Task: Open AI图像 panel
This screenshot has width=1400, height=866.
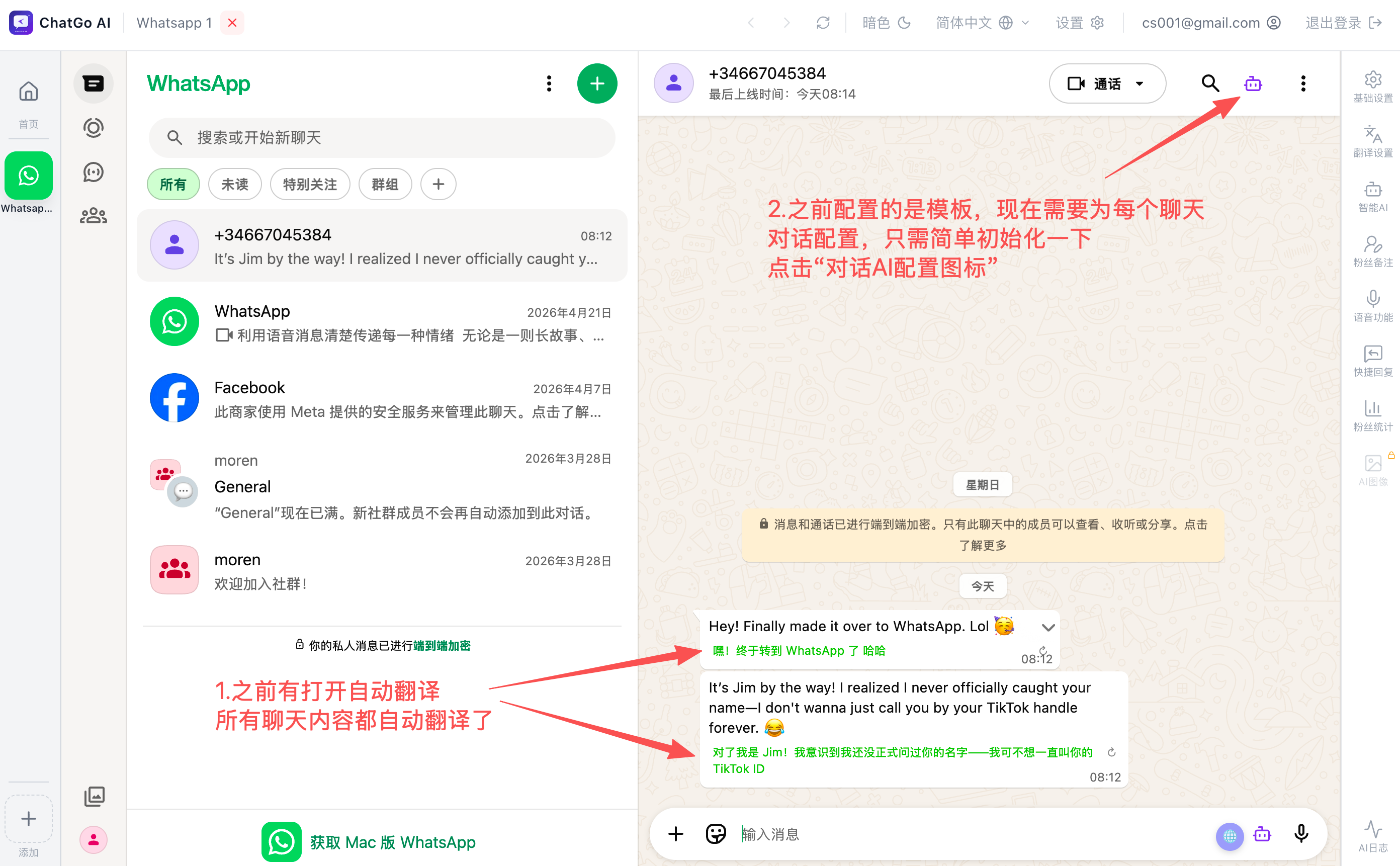Action: (1372, 470)
